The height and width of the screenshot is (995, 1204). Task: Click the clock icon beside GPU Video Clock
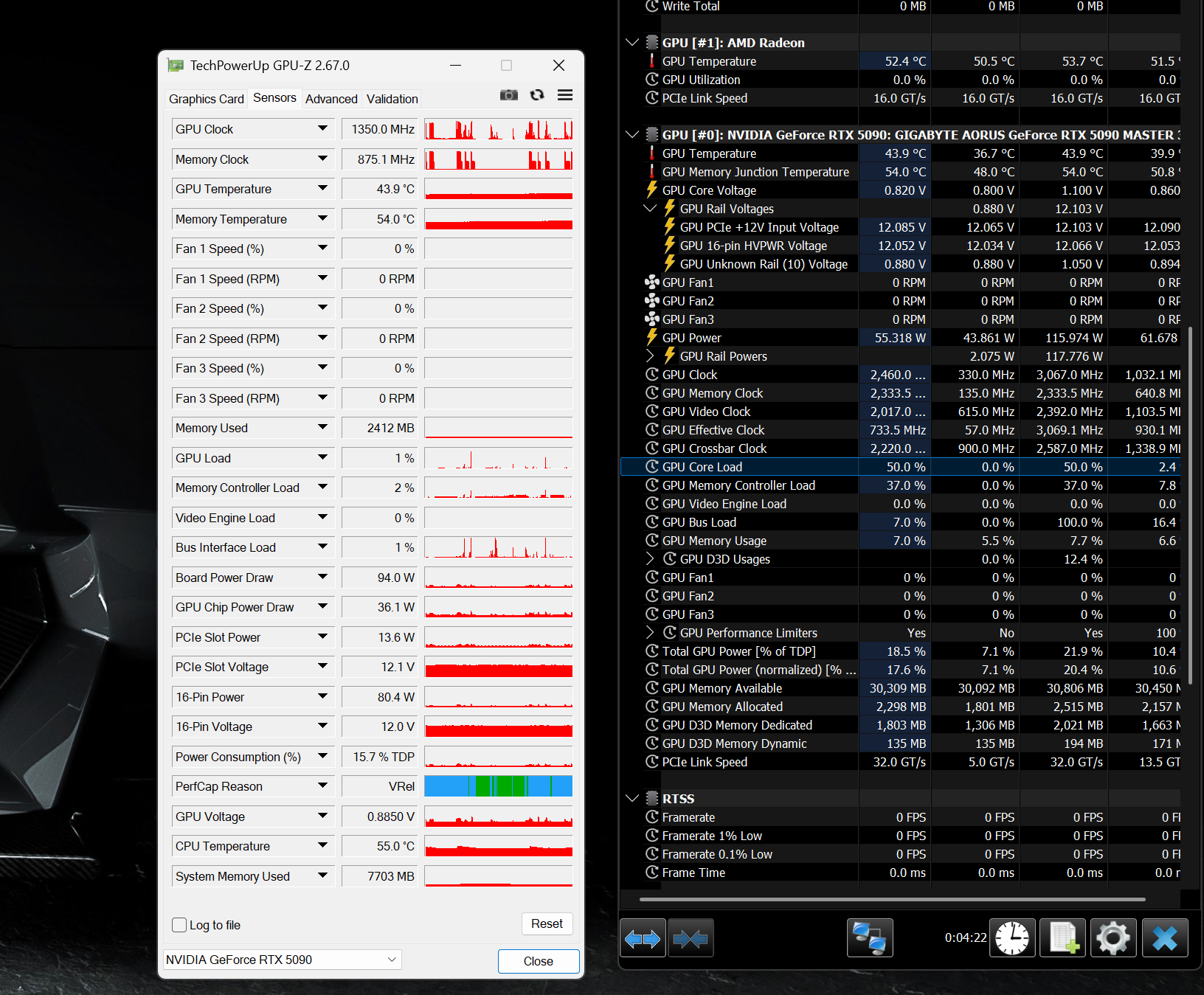[652, 412]
